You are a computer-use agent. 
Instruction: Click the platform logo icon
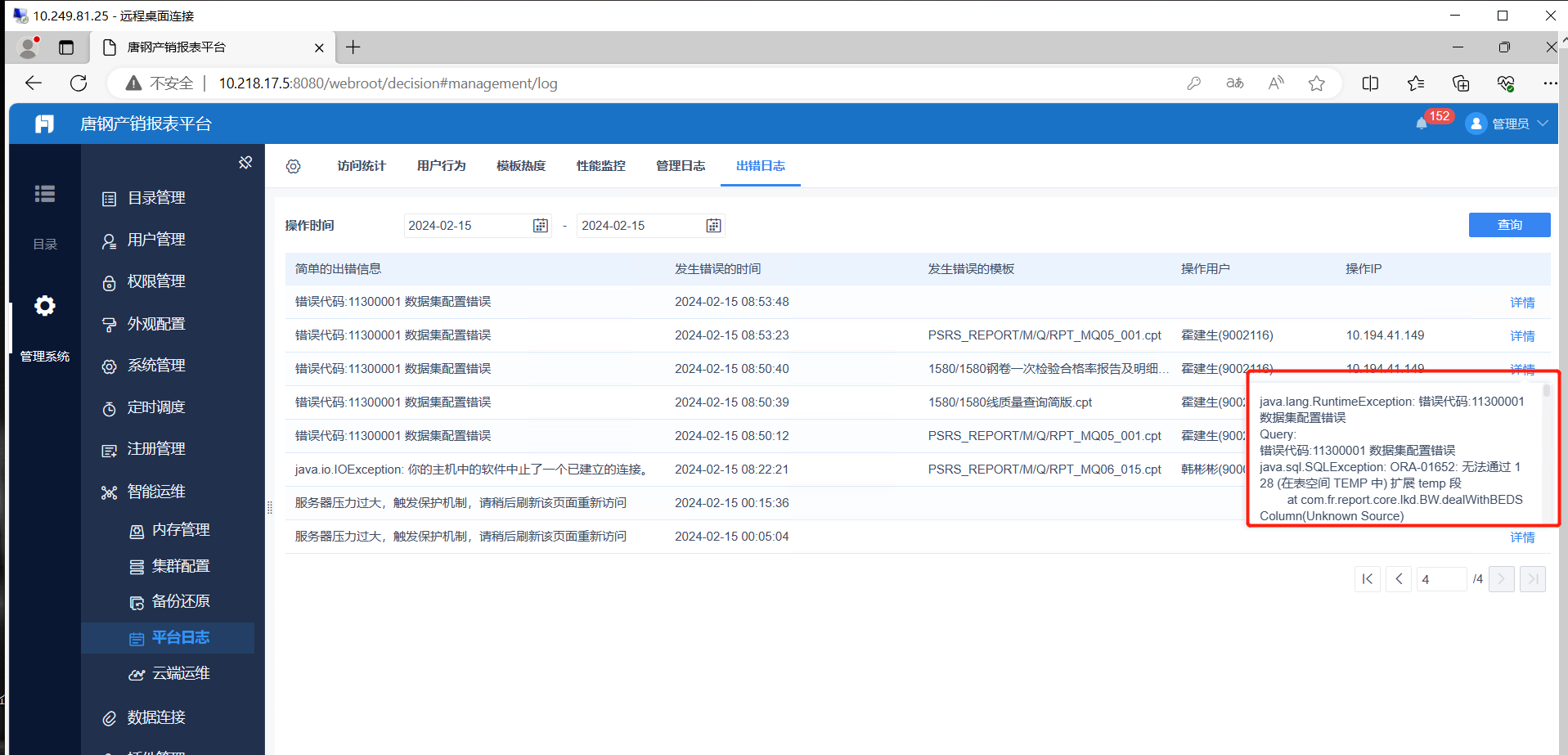45,124
